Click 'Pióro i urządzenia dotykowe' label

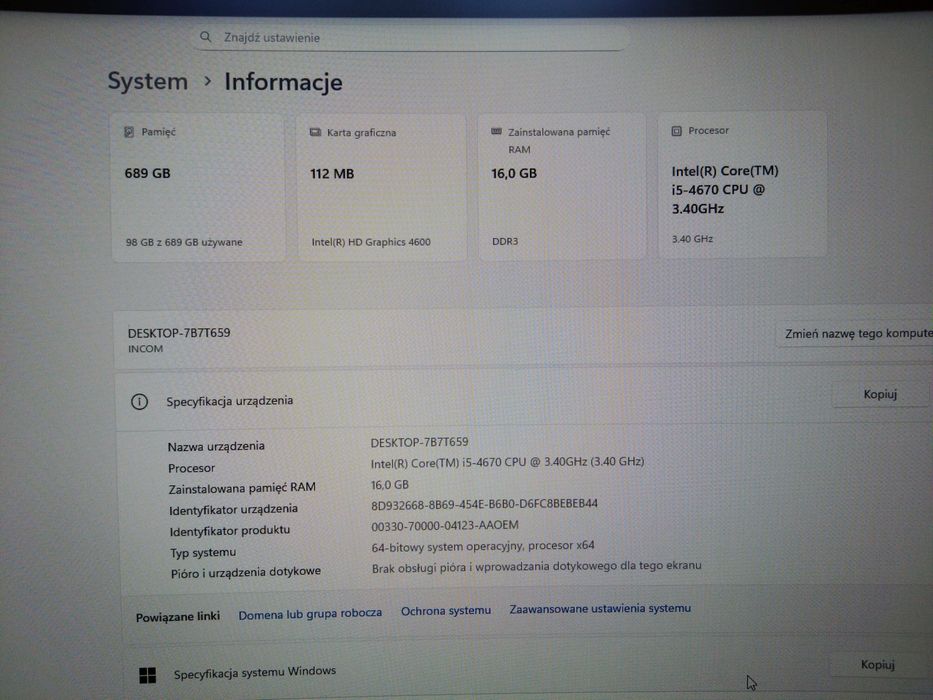246,573
